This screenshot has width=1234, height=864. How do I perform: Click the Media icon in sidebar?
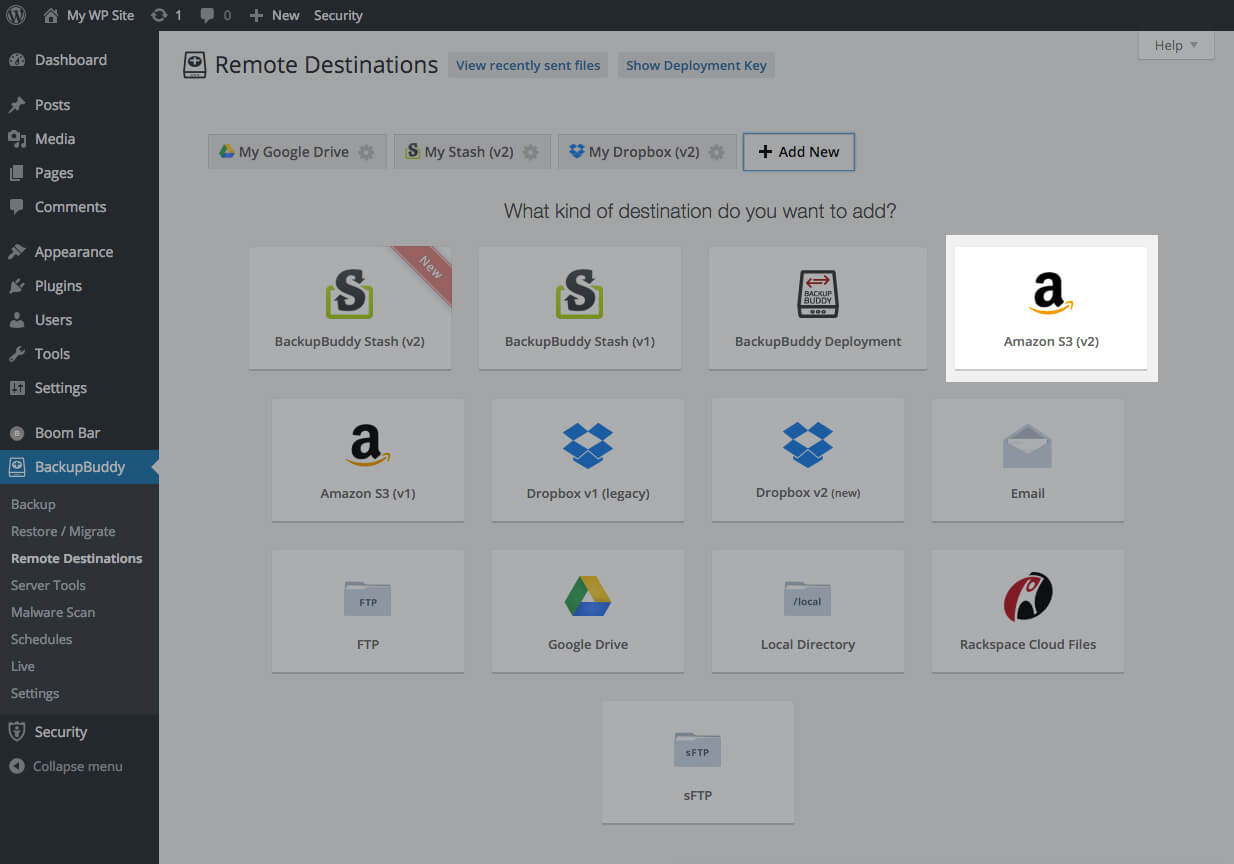17,139
